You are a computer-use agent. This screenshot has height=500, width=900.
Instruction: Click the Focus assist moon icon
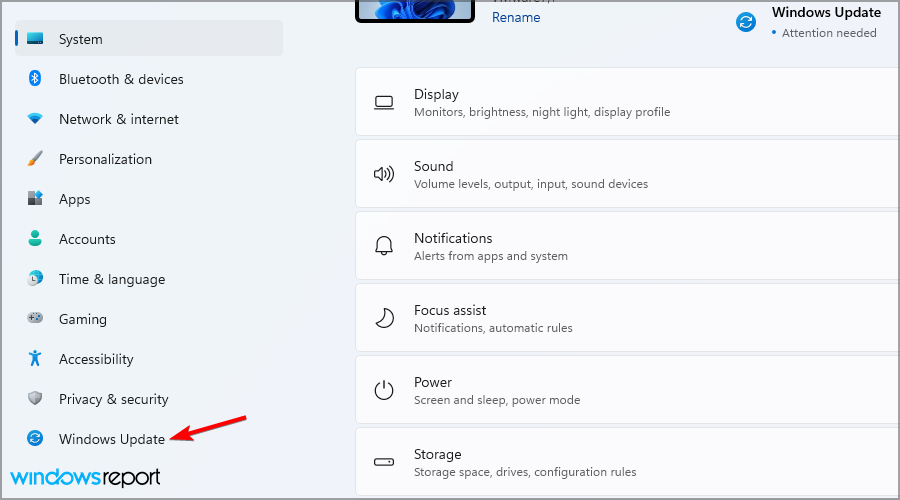click(x=384, y=317)
